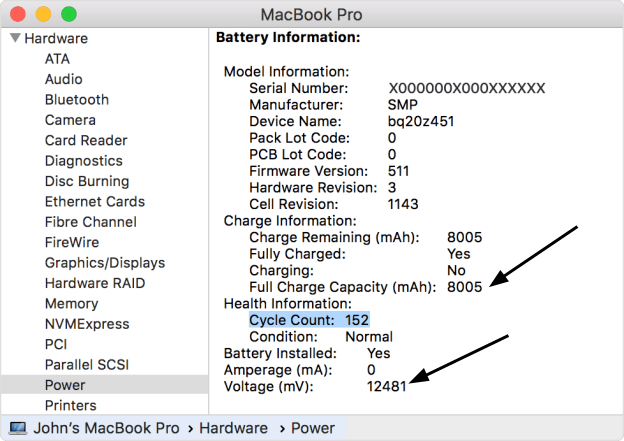624x441 pixels.
Task: Click Charging value No
Action: tap(456, 271)
